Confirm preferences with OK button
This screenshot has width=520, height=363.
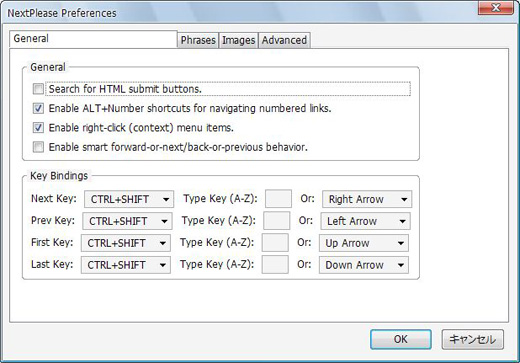click(x=401, y=339)
